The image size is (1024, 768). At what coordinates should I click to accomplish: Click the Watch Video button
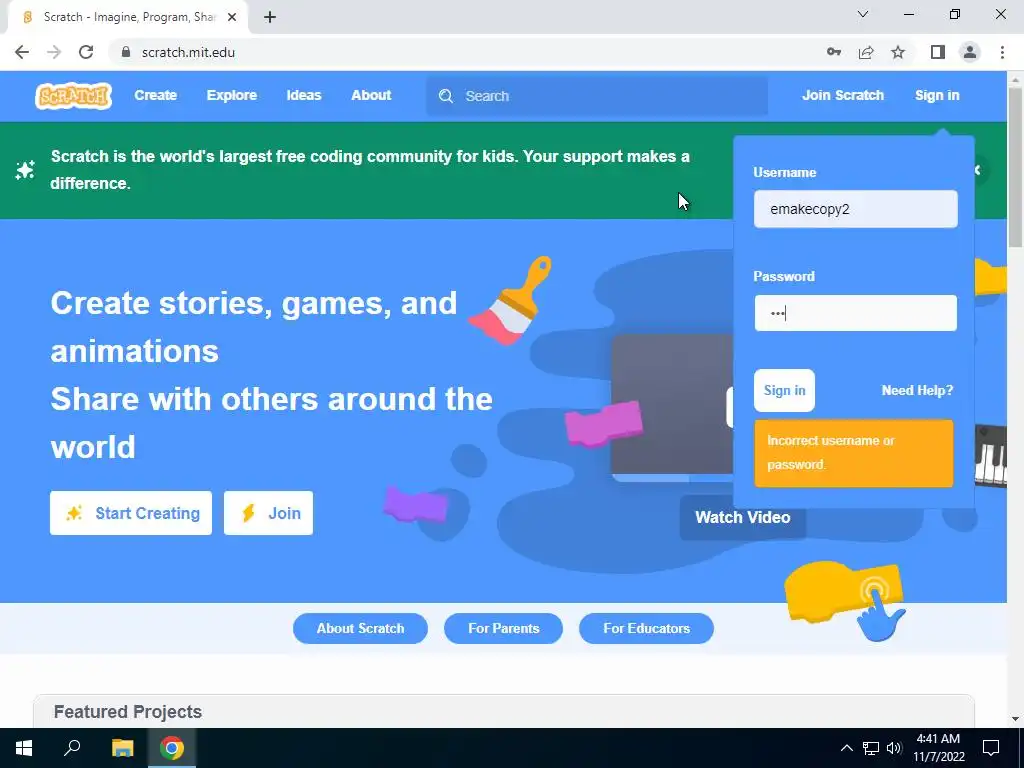[743, 517]
